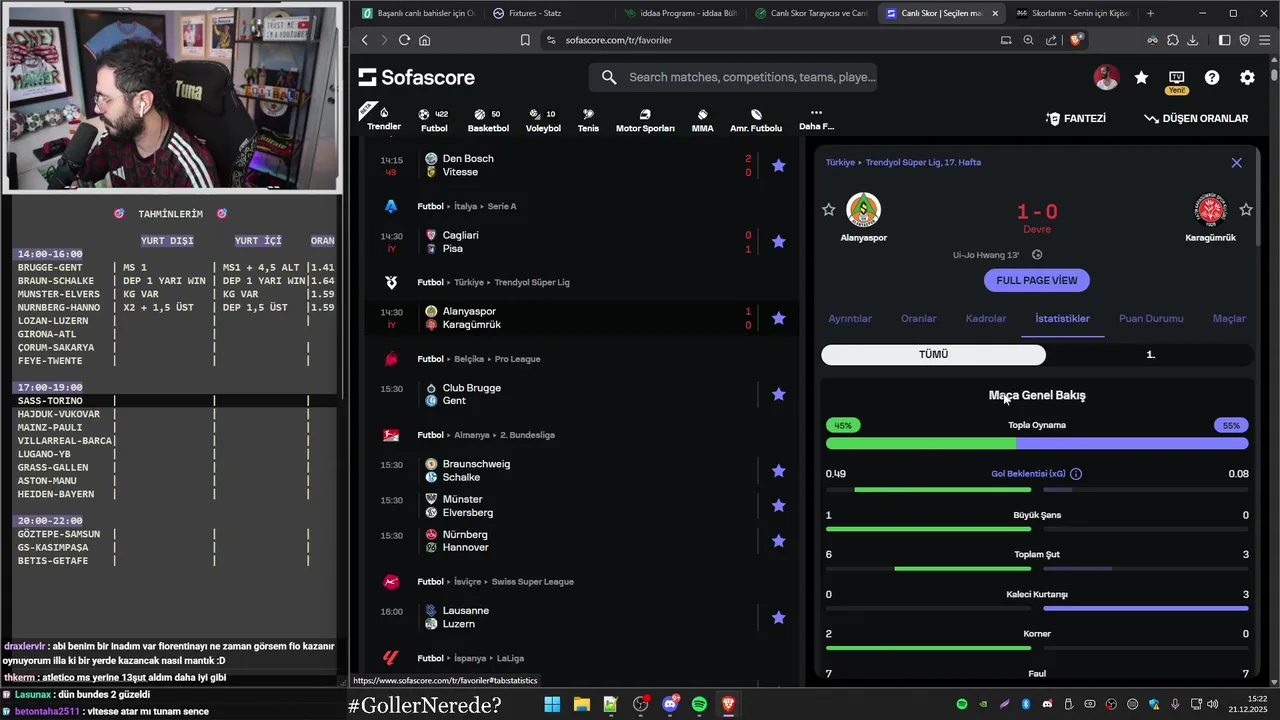Viewport: 1280px width, 720px height.
Task: Select the Futbol sport icon
Action: pyautogui.click(x=434, y=120)
